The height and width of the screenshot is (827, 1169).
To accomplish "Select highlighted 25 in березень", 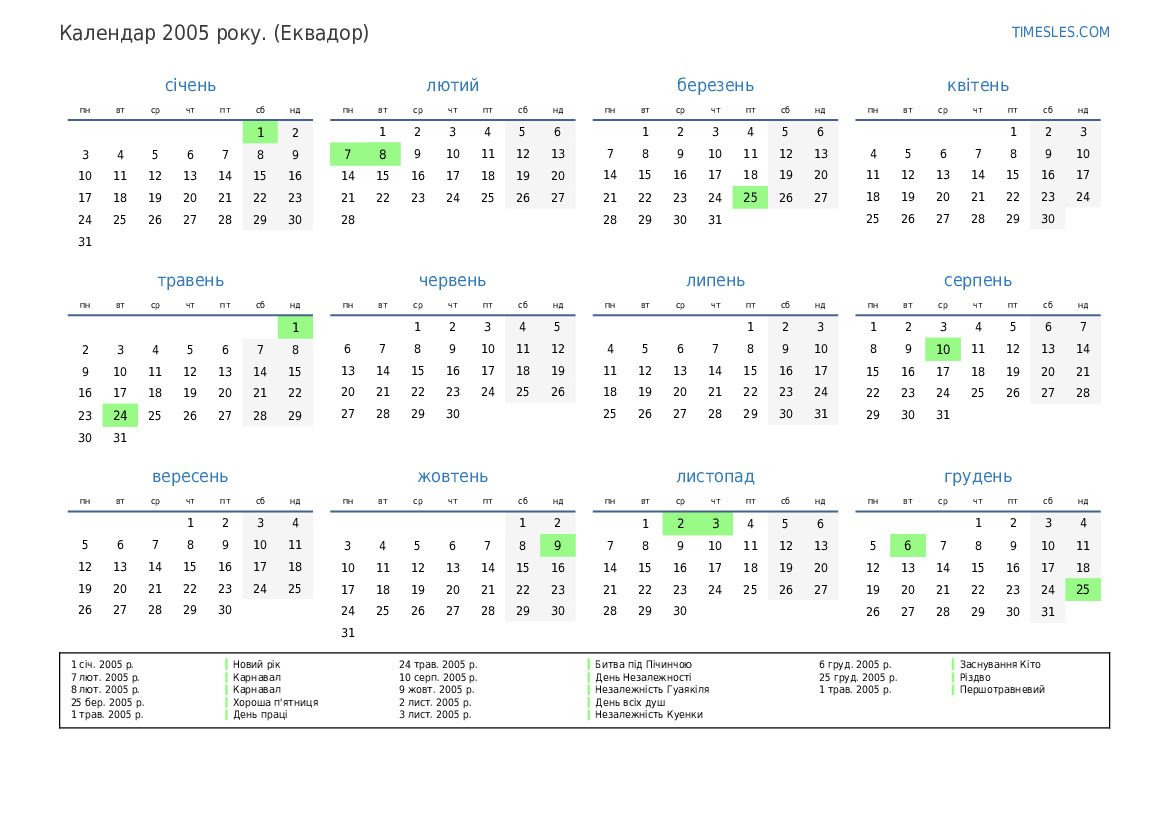I will (x=750, y=197).
